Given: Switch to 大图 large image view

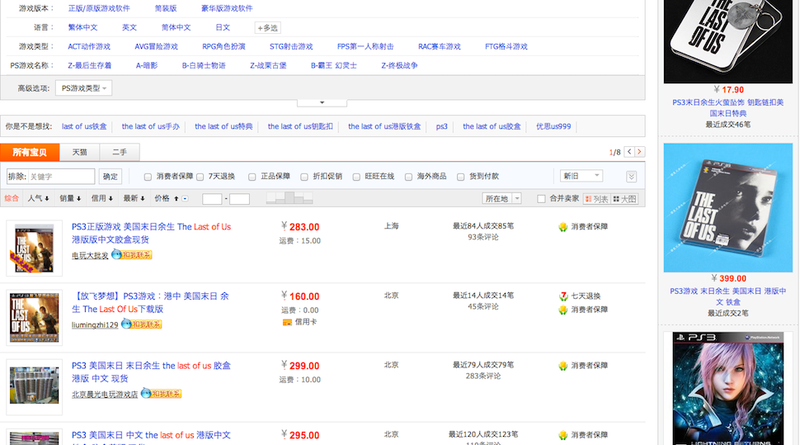Looking at the screenshot, I should 624,199.
